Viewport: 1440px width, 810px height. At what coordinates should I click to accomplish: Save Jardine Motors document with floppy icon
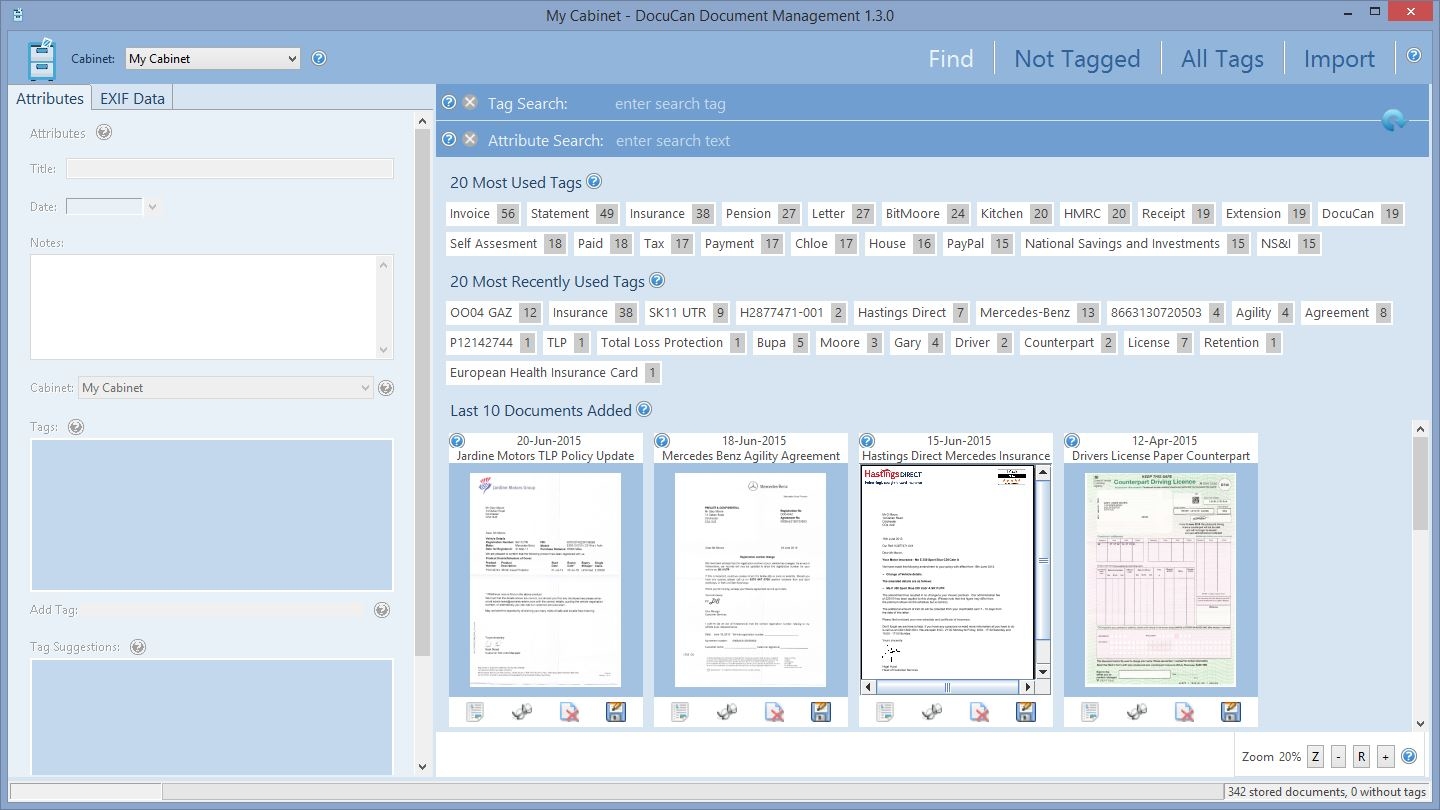[x=616, y=712]
